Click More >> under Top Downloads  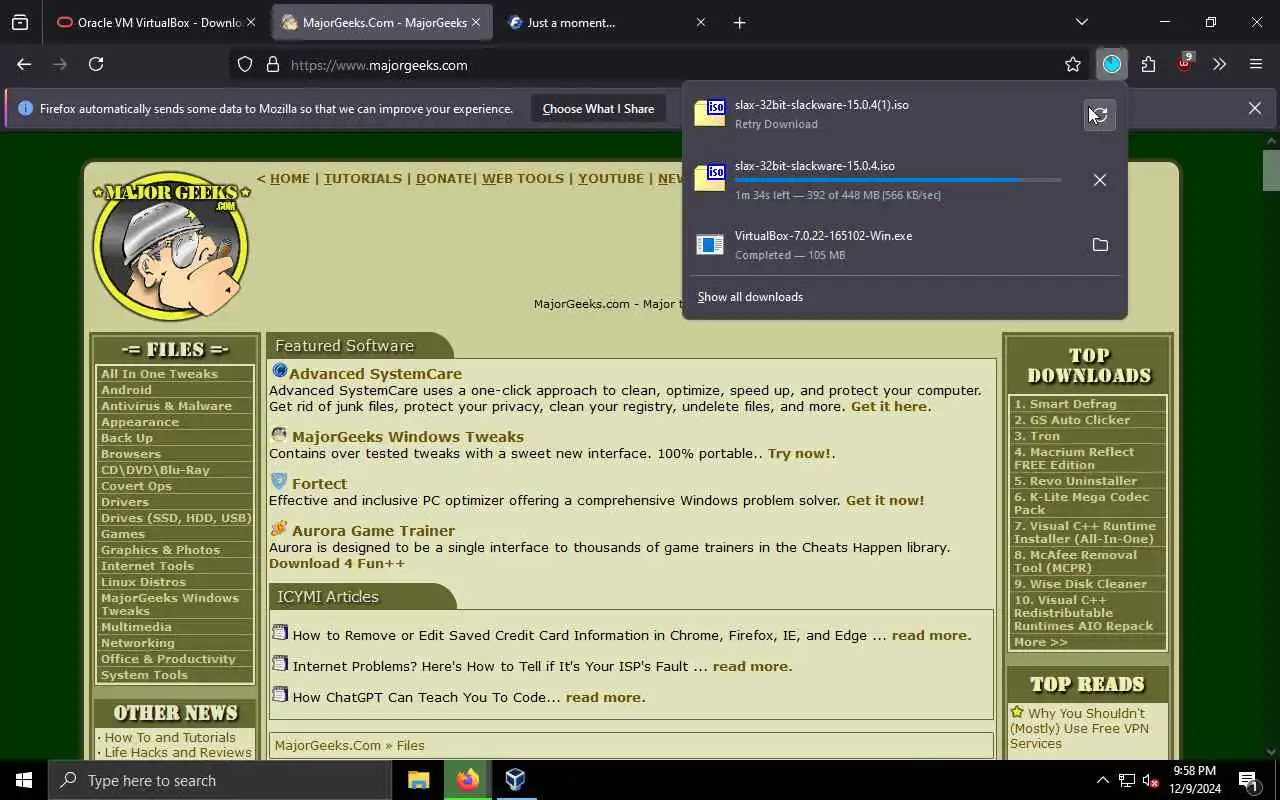pyautogui.click(x=1040, y=642)
